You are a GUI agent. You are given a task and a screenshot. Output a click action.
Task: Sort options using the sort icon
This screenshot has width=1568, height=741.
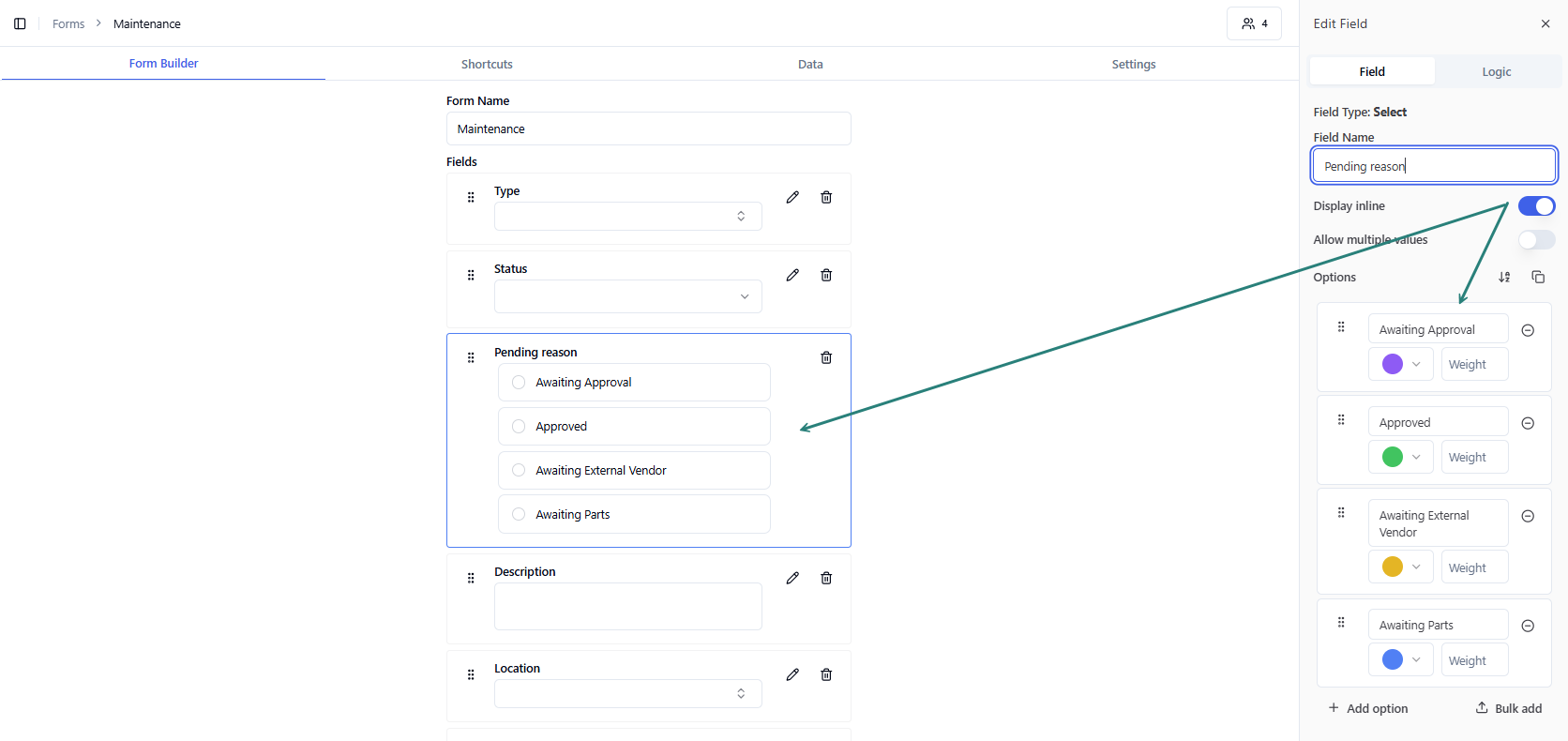[x=1504, y=277]
